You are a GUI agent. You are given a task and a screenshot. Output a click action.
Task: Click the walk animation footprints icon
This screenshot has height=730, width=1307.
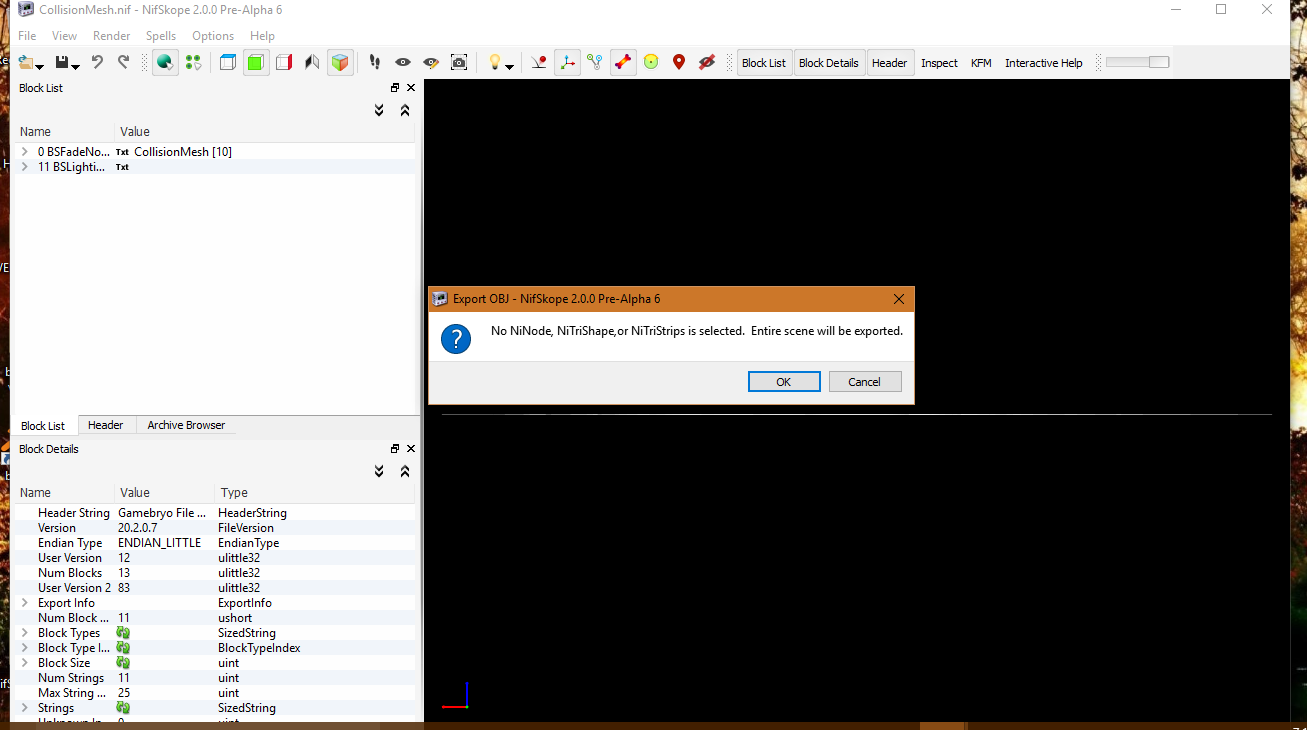pos(375,62)
